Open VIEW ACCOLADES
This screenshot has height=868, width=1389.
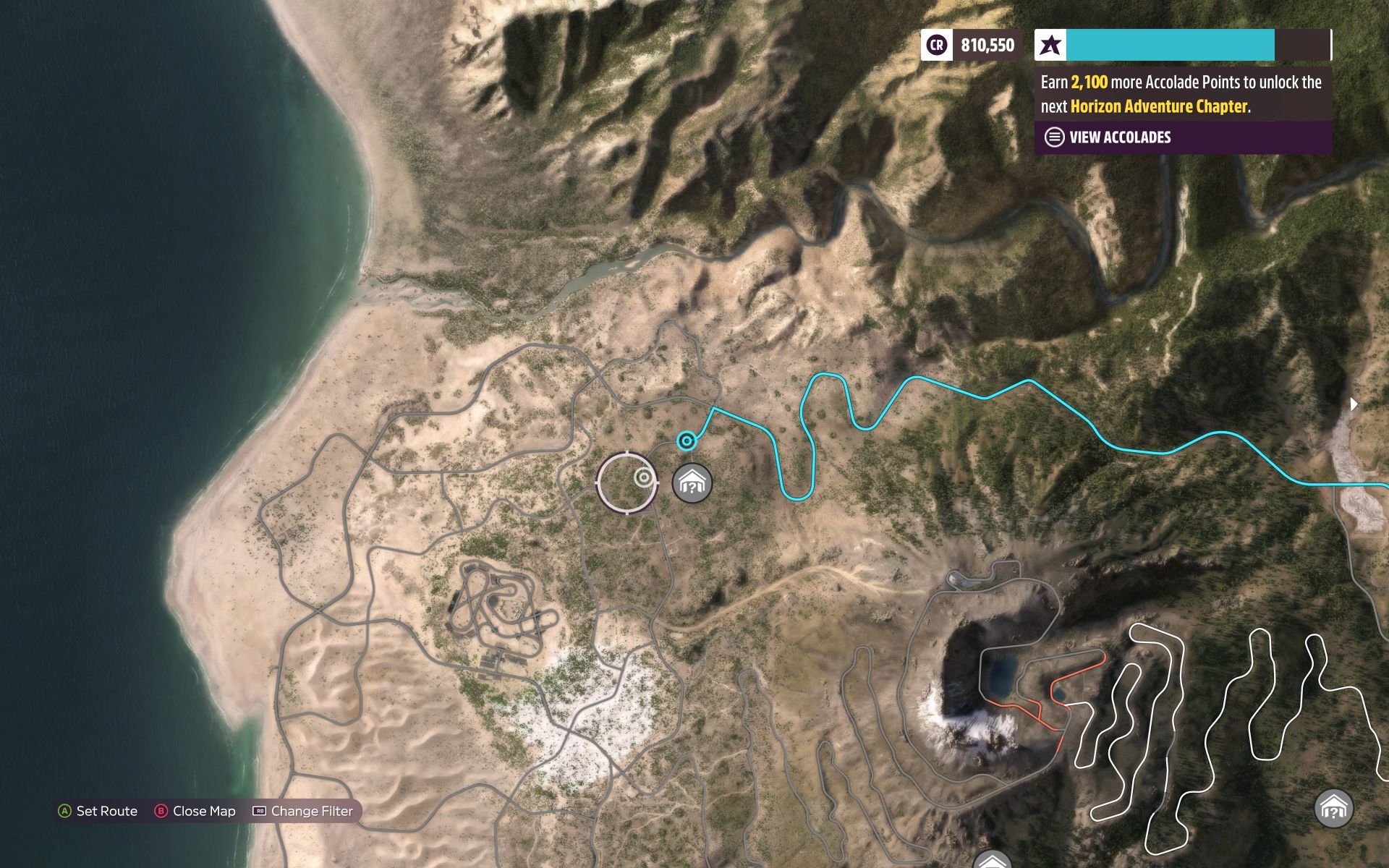[1120, 137]
